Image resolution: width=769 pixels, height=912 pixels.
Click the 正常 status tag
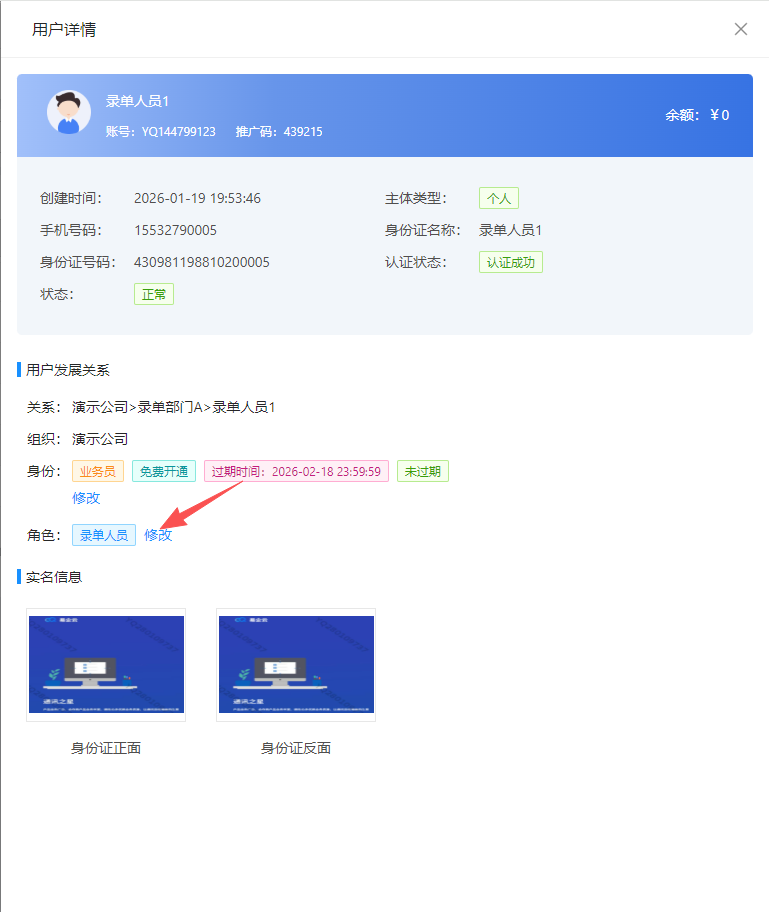point(154,294)
